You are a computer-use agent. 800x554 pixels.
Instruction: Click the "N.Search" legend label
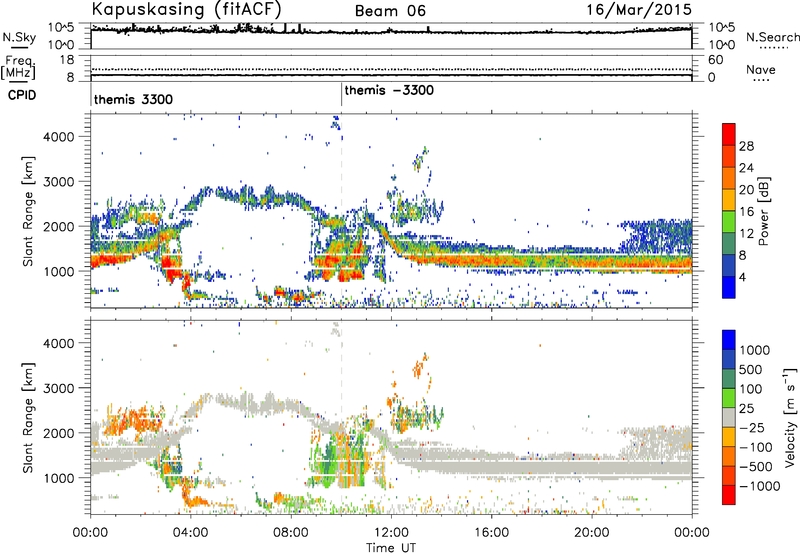[772, 37]
